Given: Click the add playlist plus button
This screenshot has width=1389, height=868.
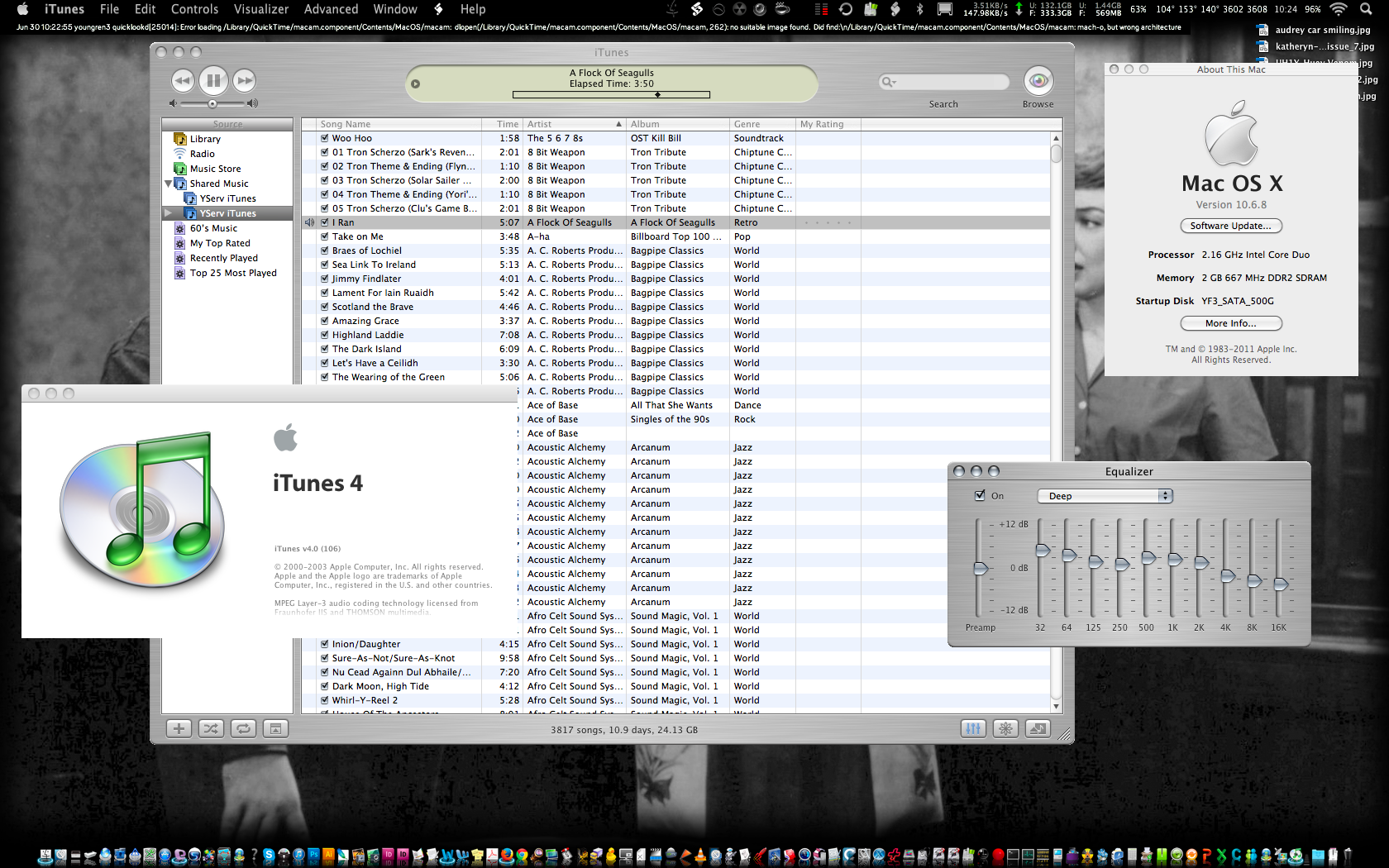Looking at the screenshot, I should click(x=179, y=728).
